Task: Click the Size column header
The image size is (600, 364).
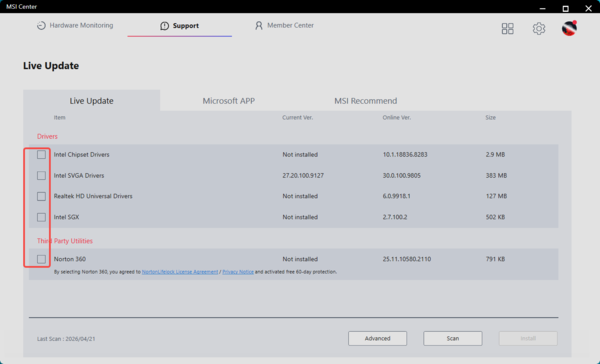Action: [491, 118]
